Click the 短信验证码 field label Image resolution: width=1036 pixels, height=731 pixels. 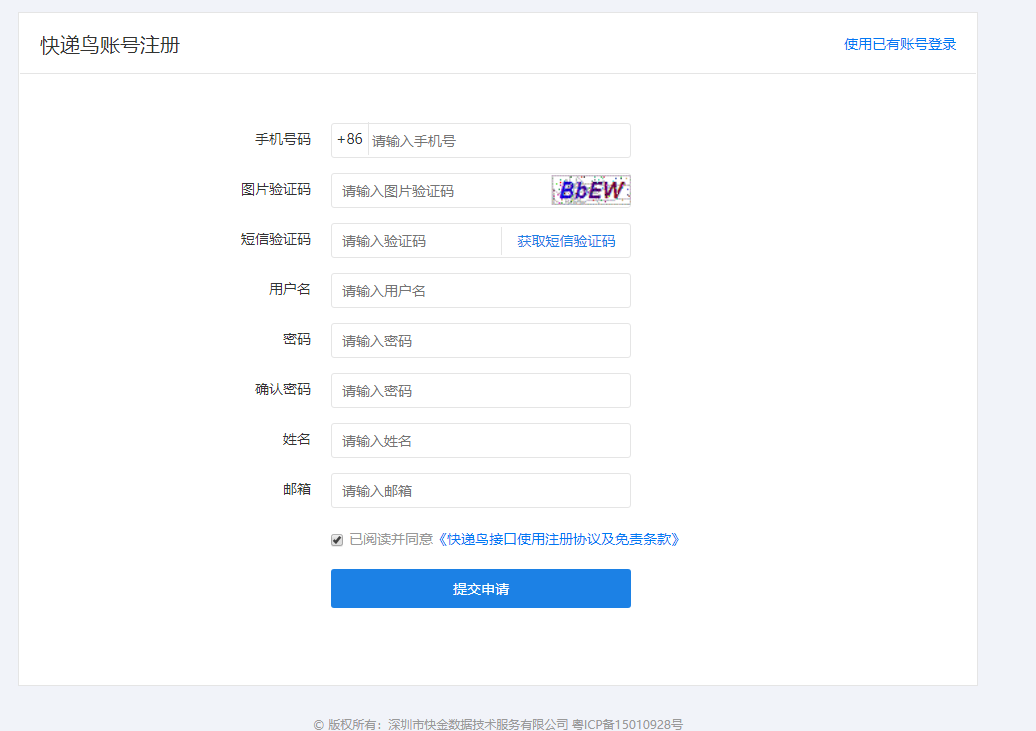276,239
